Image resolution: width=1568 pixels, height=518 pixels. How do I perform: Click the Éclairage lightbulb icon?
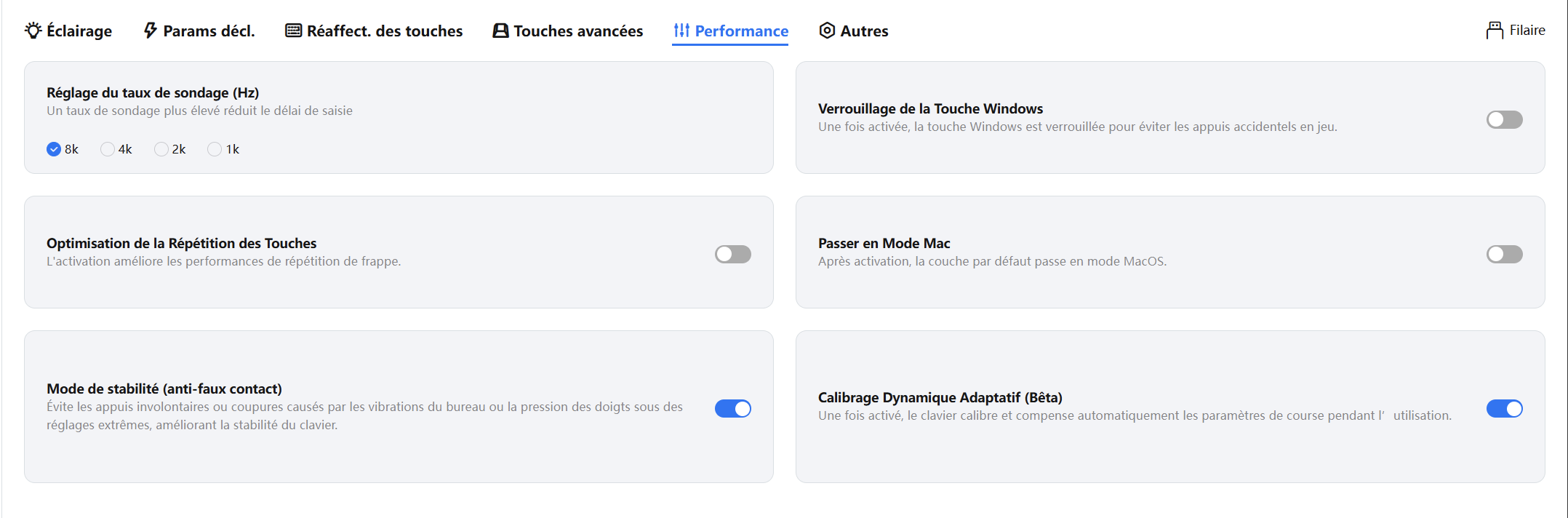[33, 31]
